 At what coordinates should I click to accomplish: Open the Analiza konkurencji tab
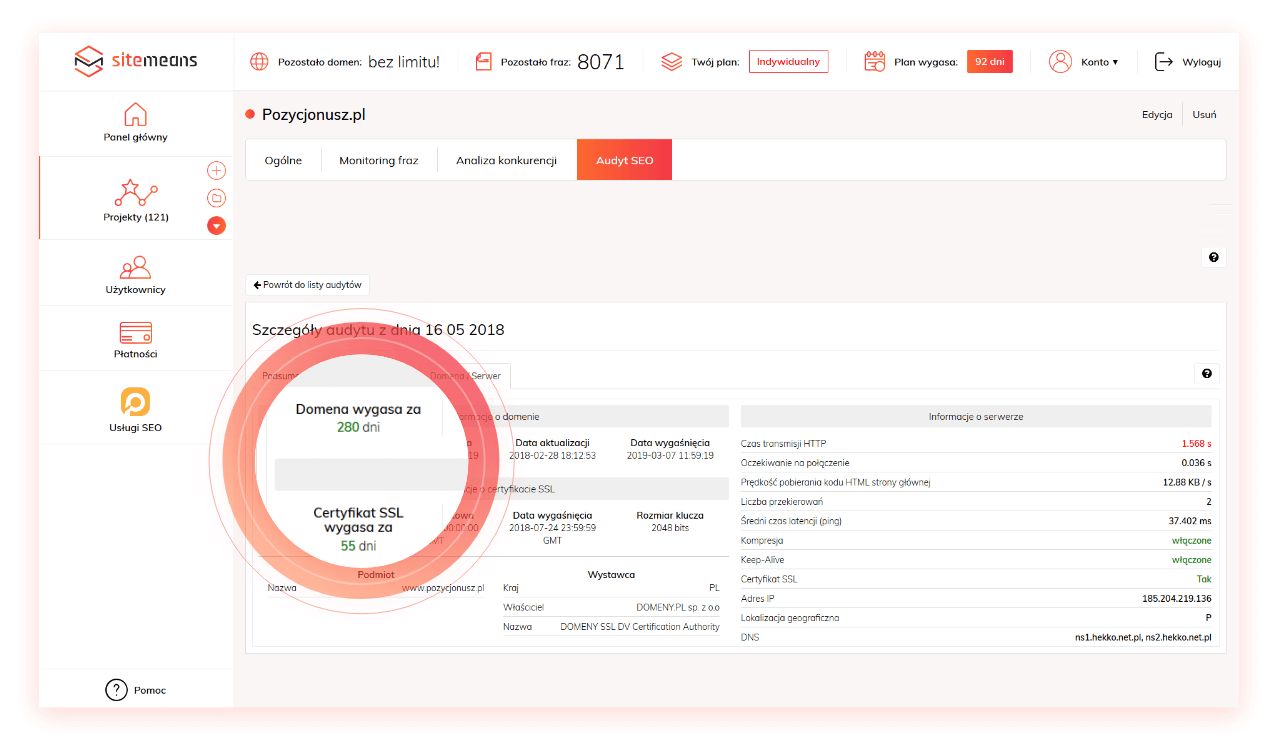point(506,160)
